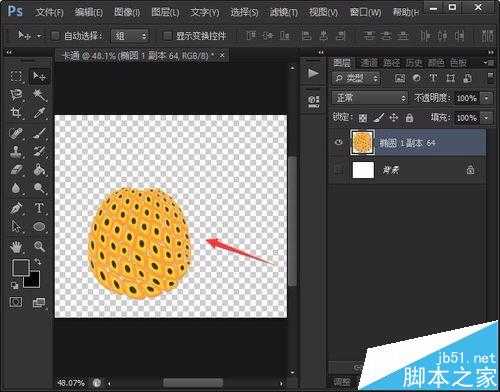
Task: Open the fill slider arrow
Action: [487, 117]
